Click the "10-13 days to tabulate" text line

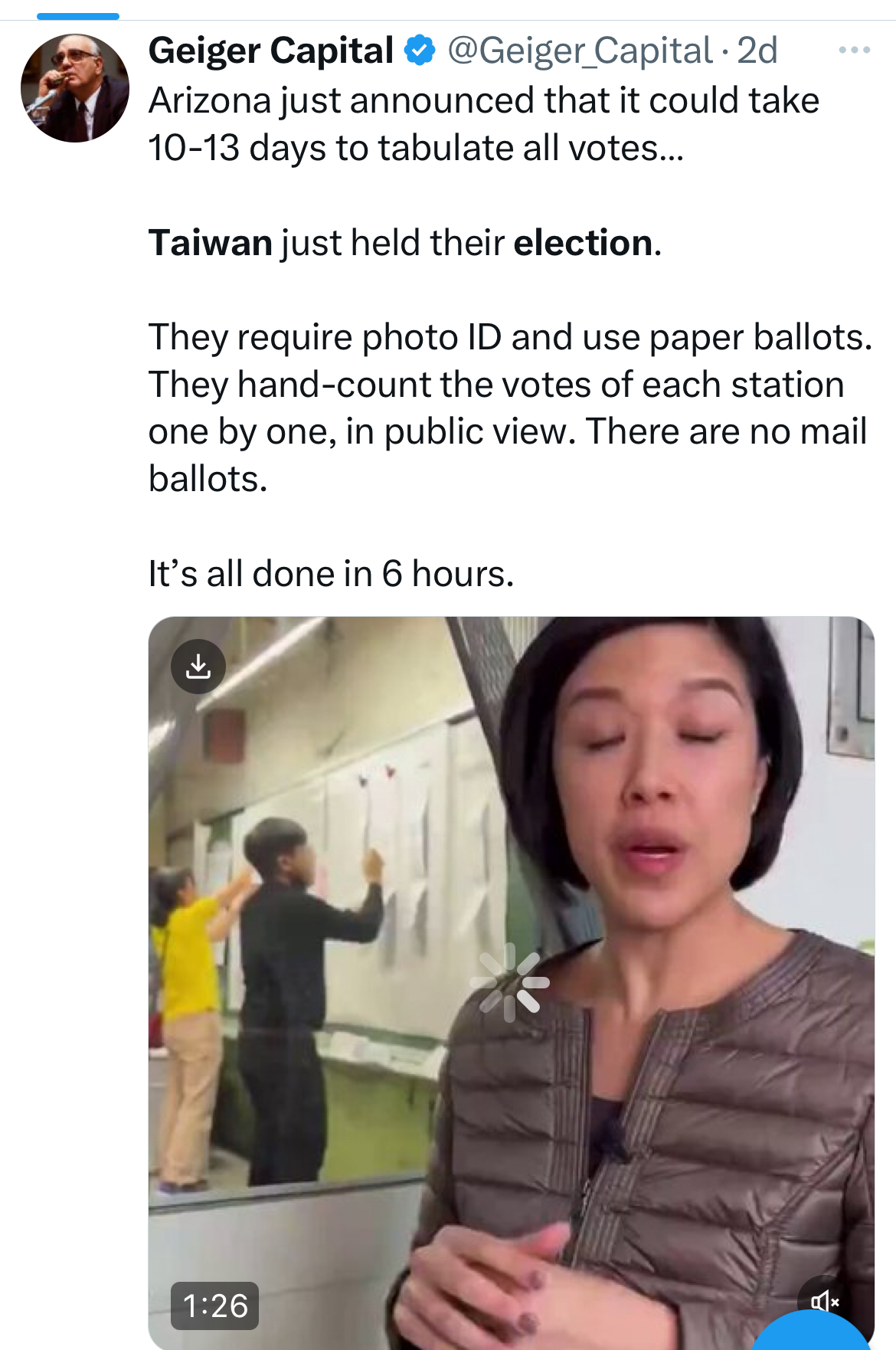(416, 148)
